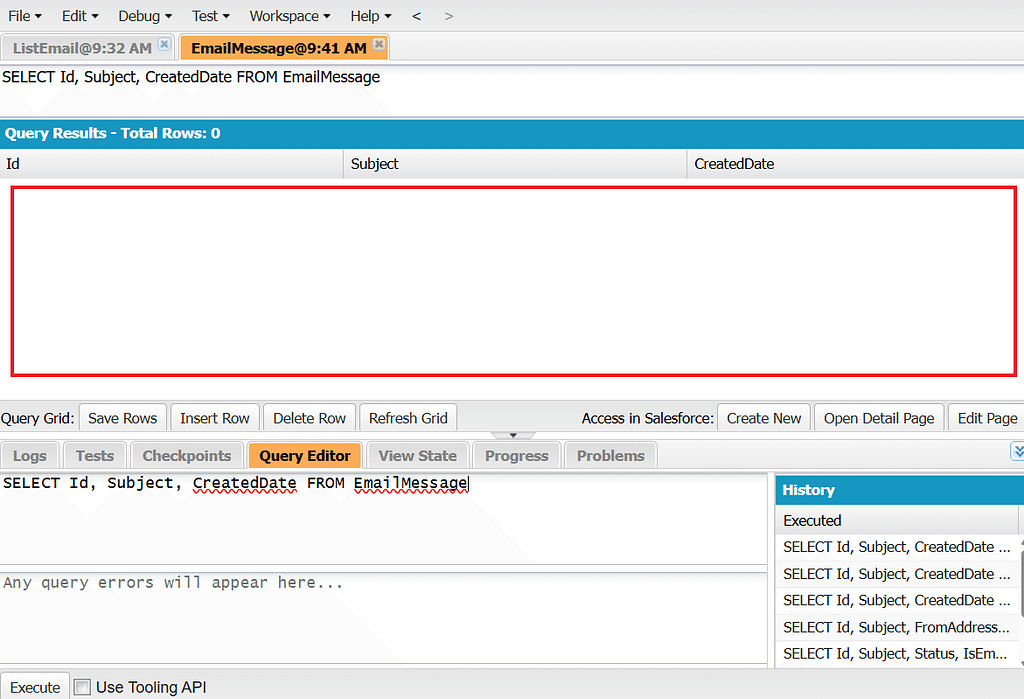Viewport: 1024px width, 699px height.
Task: Click the Execute button
Action: pyautogui.click(x=35, y=687)
